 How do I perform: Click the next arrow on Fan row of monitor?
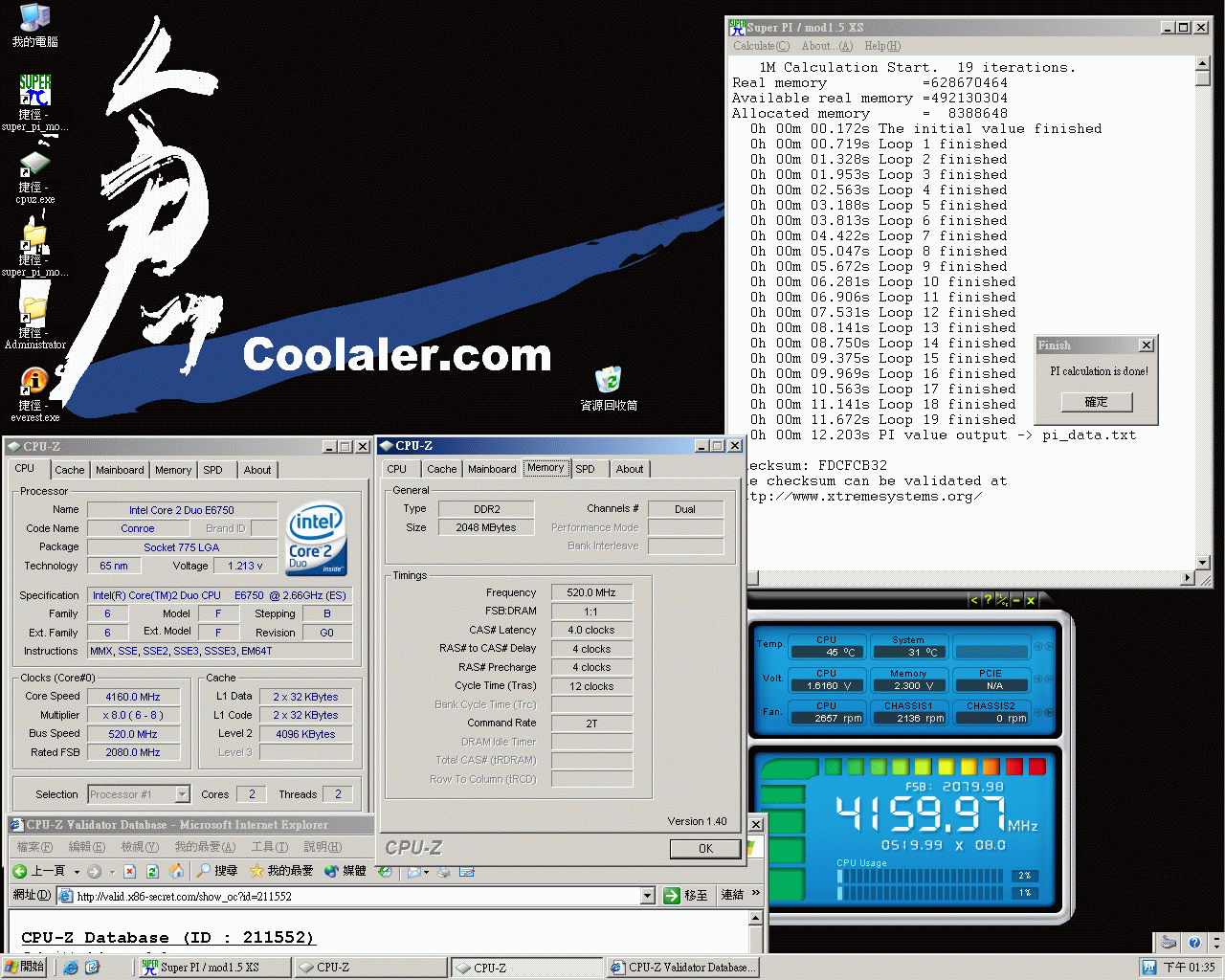point(1051,713)
